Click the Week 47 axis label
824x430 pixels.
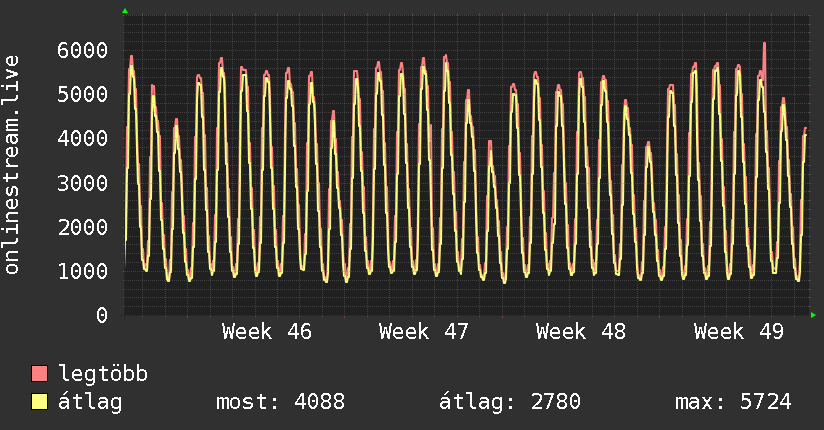click(423, 332)
